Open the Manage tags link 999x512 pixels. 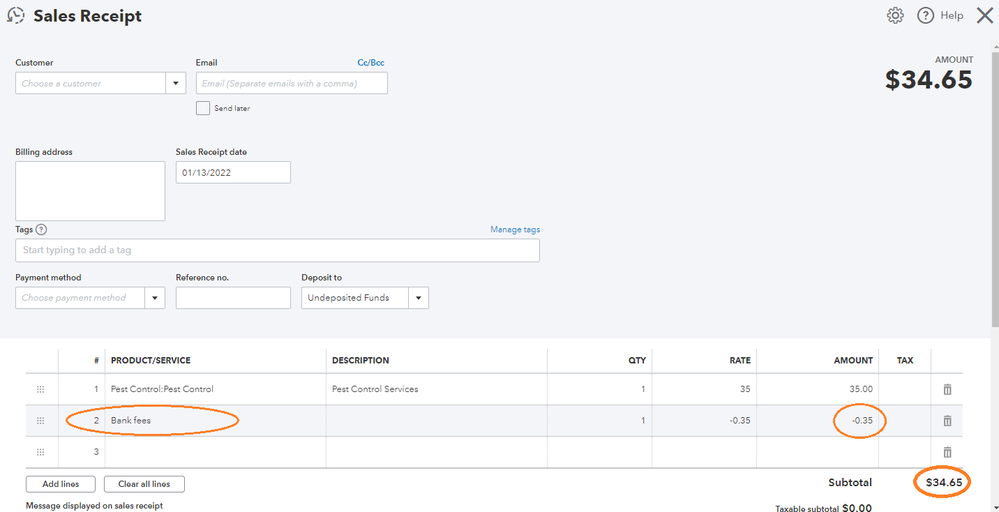pos(514,230)
